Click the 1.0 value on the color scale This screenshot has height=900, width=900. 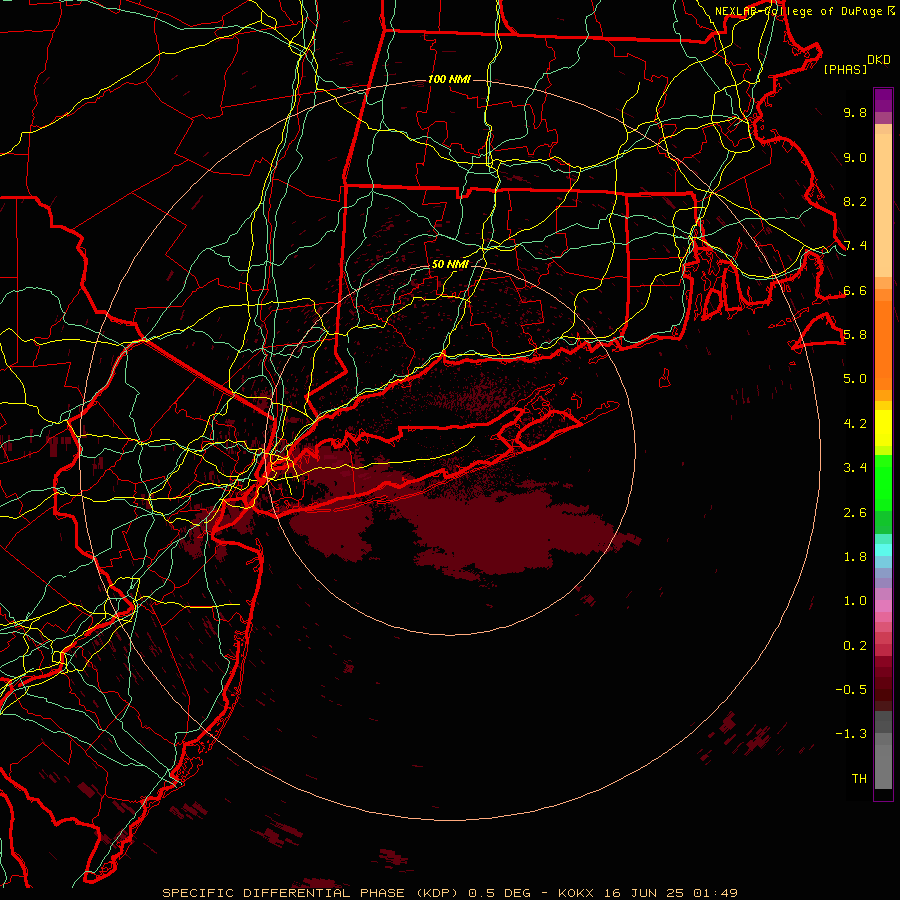point(855,601)
